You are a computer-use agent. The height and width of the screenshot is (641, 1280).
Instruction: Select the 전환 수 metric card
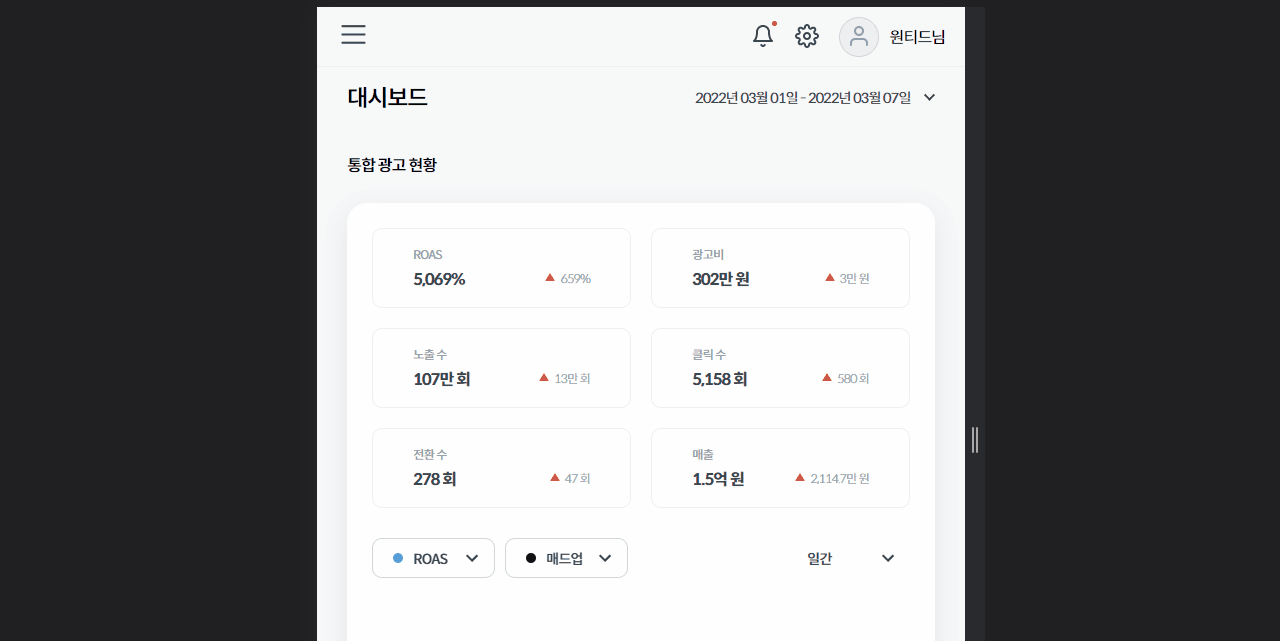pyautogui.click(x=501, y=468)
